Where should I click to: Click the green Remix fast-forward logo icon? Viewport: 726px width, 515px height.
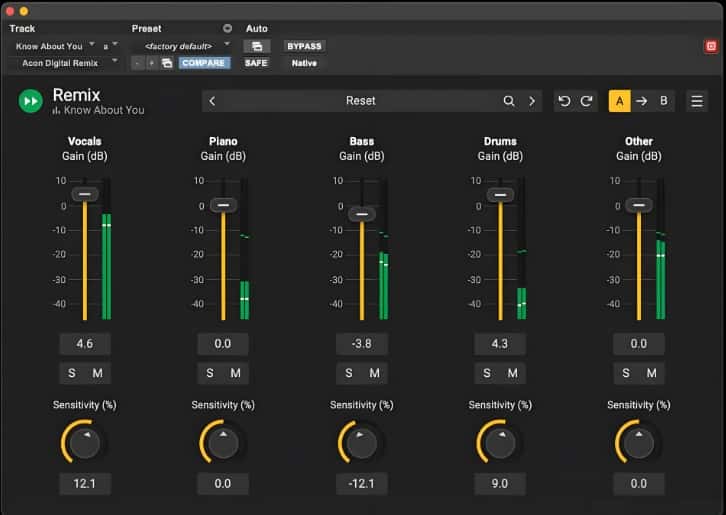click(x=31, y=101)
